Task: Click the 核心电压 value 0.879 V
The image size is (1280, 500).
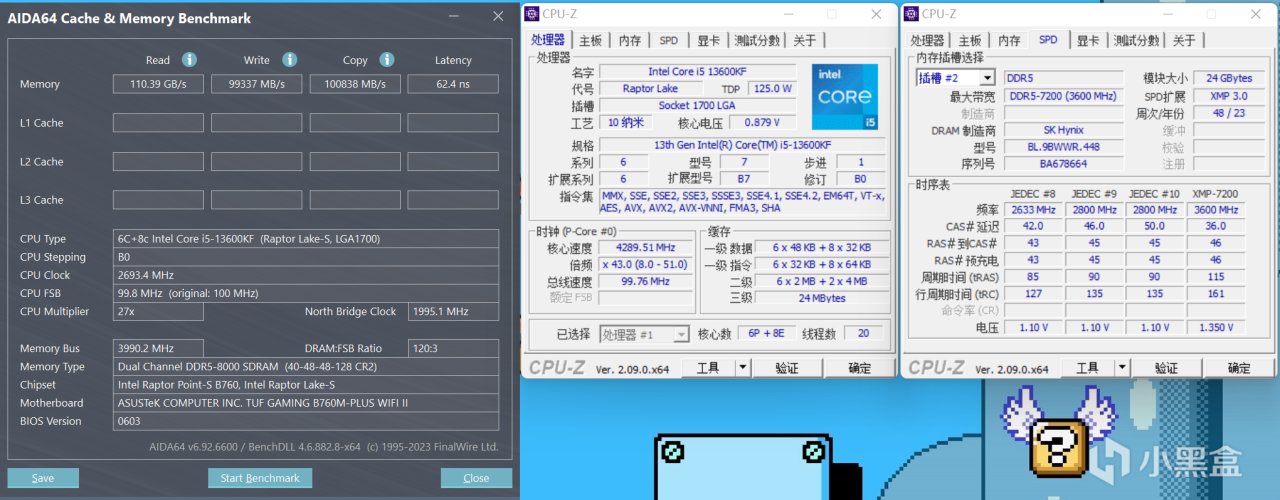Action: [x=763, y=123]
